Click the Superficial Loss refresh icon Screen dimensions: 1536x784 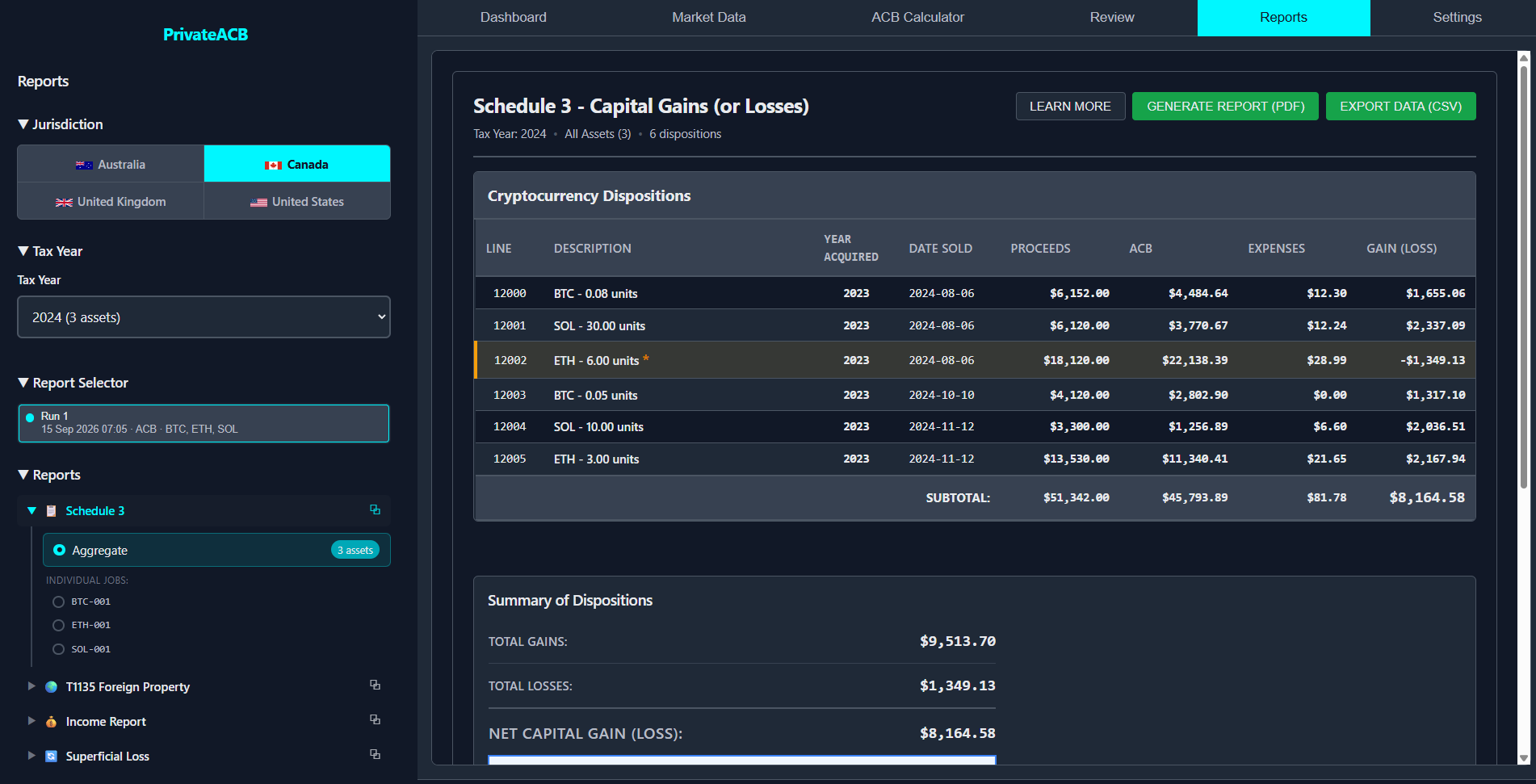click(51, 757)
